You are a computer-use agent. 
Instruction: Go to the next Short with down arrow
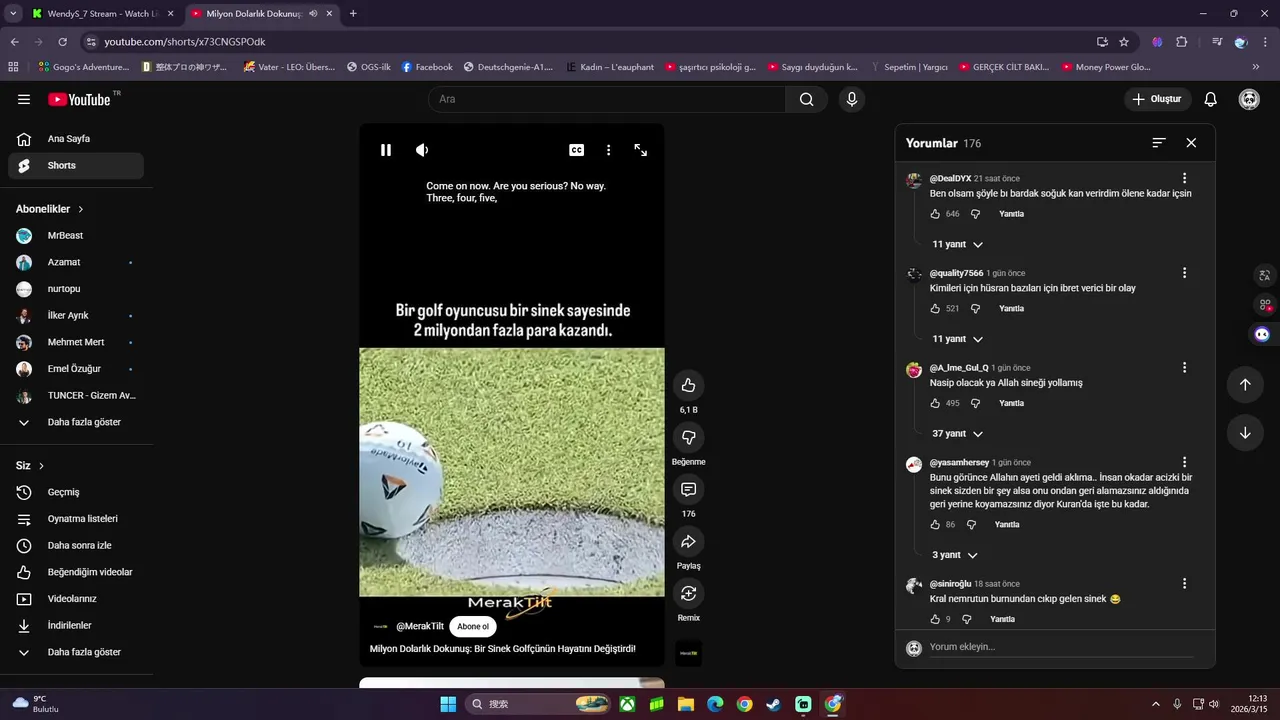[x=1245, y=433]
